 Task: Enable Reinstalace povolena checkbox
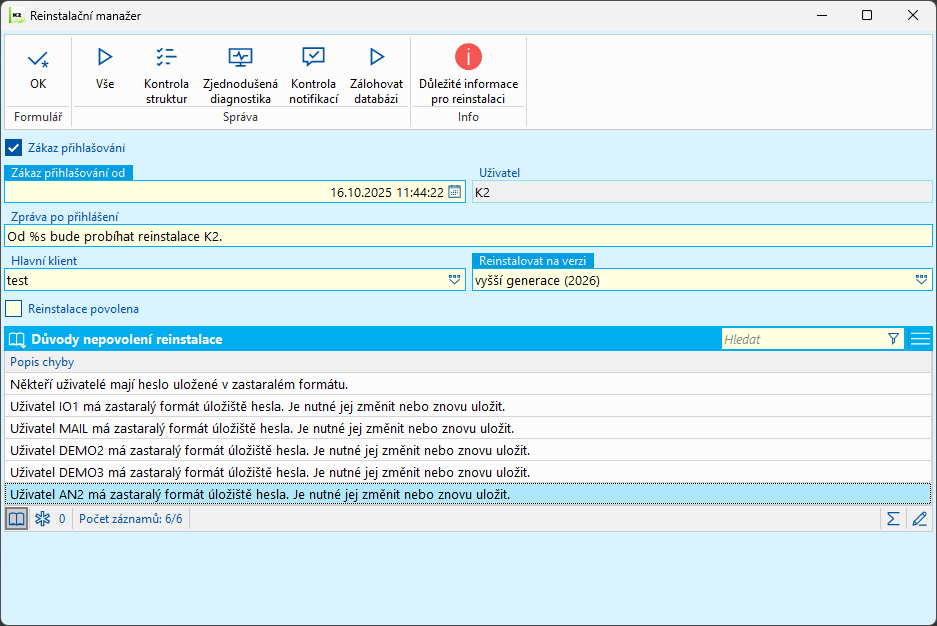pyautogui.click(x=14, y=309)
